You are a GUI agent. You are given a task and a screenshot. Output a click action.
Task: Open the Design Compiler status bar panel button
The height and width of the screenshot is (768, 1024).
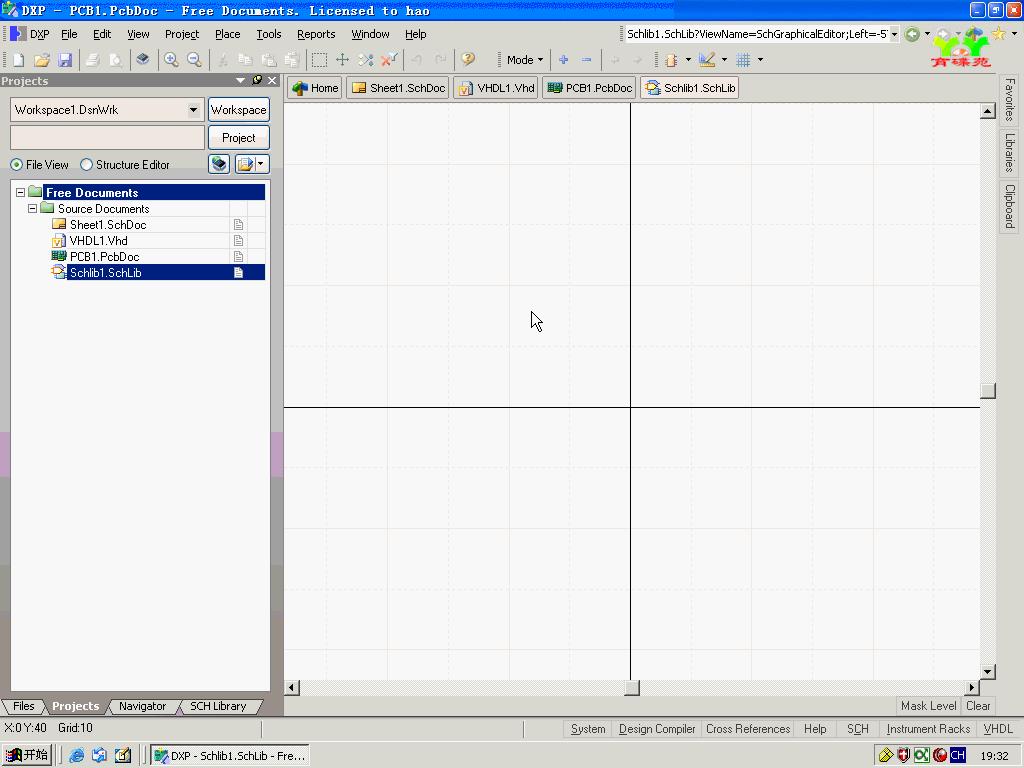coord(657,729)
